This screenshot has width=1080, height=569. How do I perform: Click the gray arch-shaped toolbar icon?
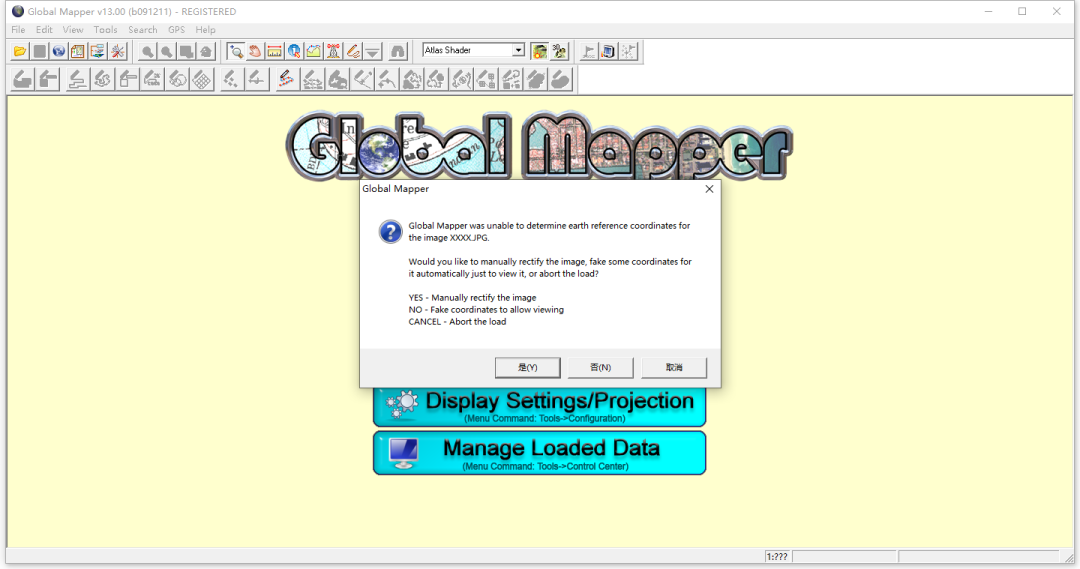click(x=397, y=51)
